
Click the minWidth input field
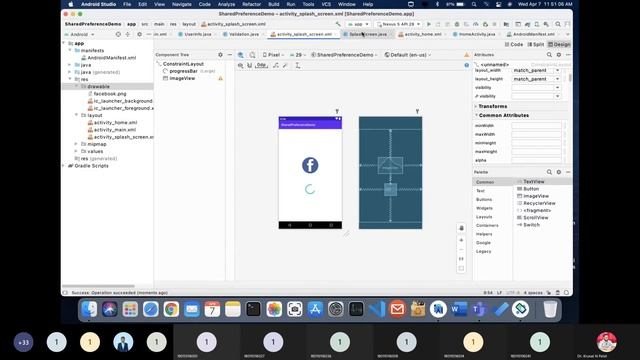pos(536,126)
